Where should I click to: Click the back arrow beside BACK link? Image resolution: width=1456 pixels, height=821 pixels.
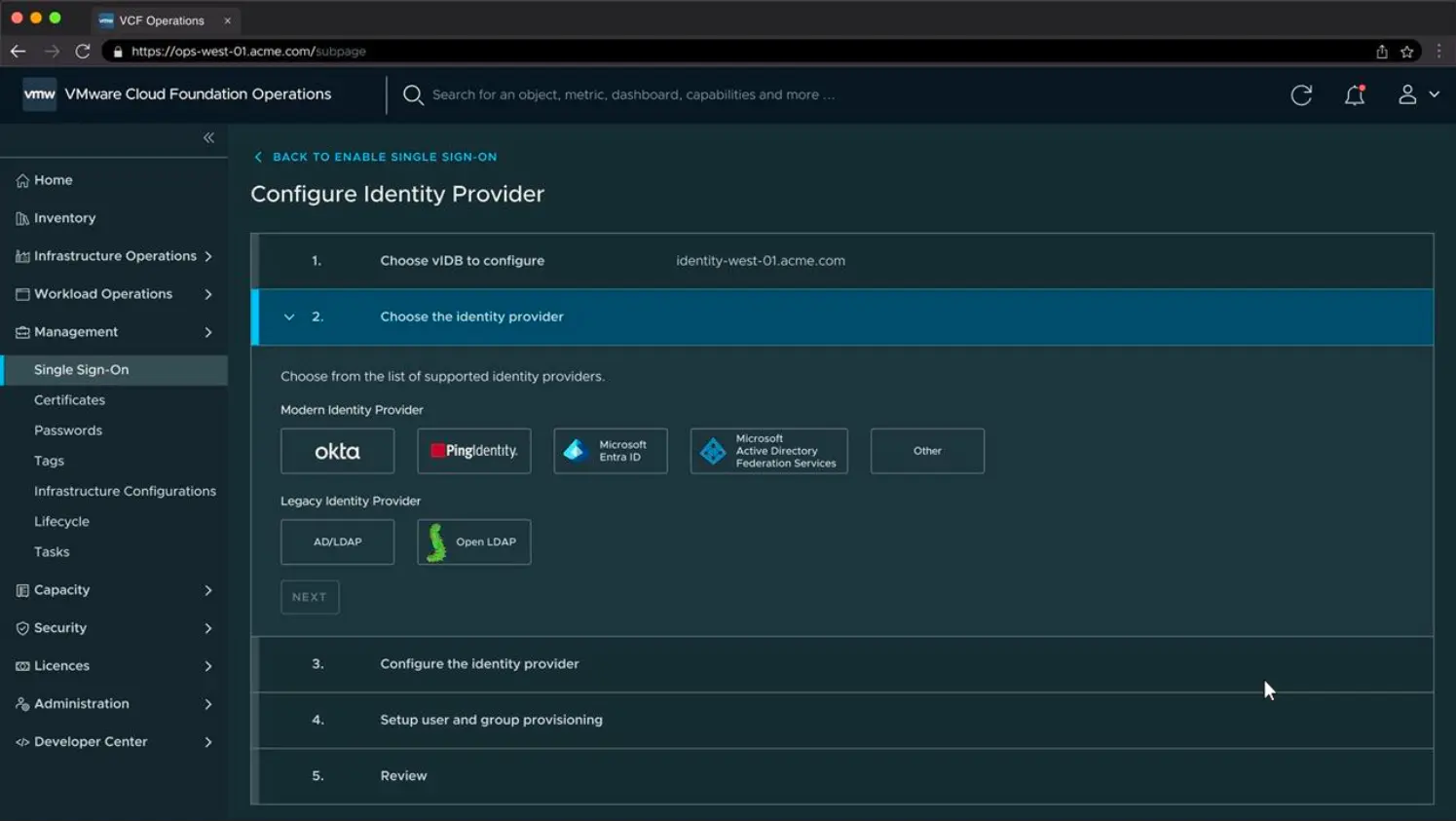[x=258, y=157]
